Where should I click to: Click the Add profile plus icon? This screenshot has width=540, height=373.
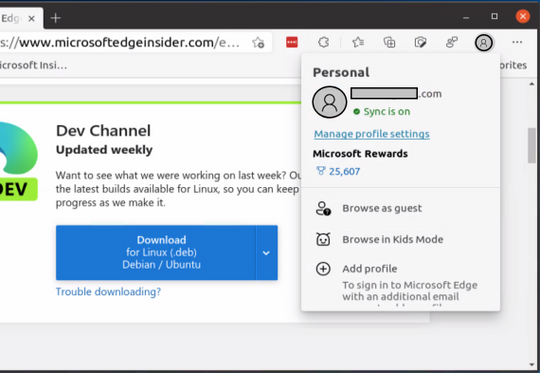(323, 269)
